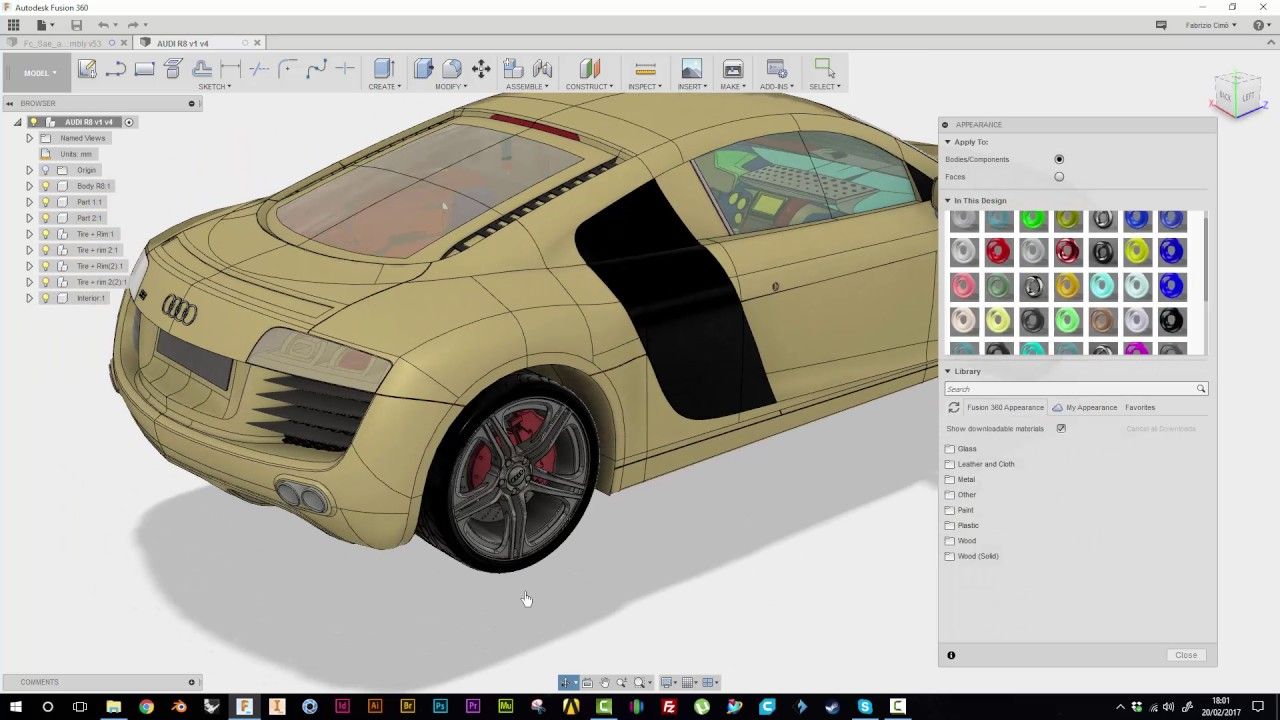Click the Insert Decal icon
Viewport: 1280px width, 720px height.
tap(691, 67)
